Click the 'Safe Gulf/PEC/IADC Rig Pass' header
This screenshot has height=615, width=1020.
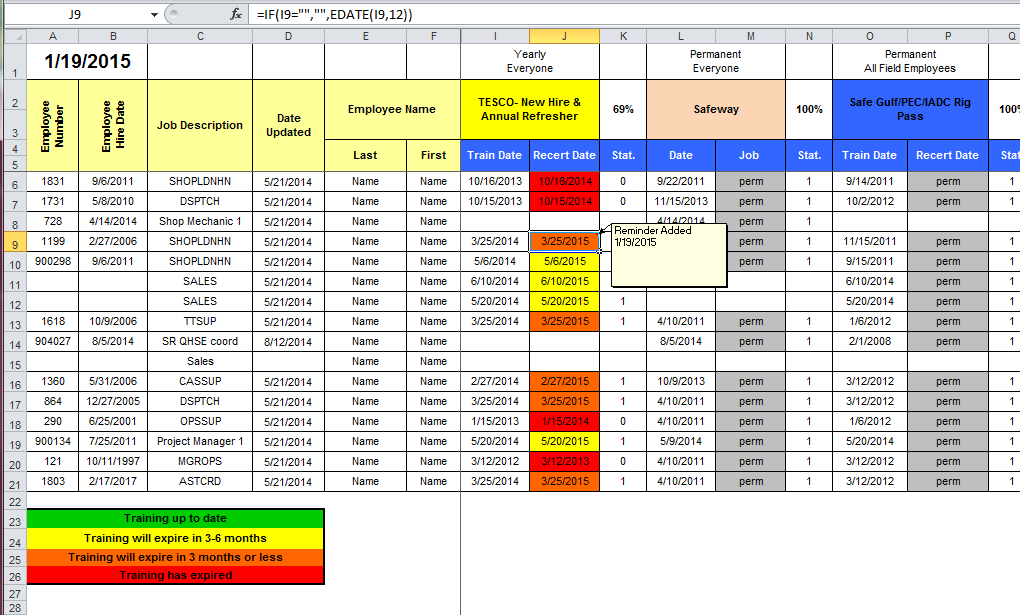(910, 110)
